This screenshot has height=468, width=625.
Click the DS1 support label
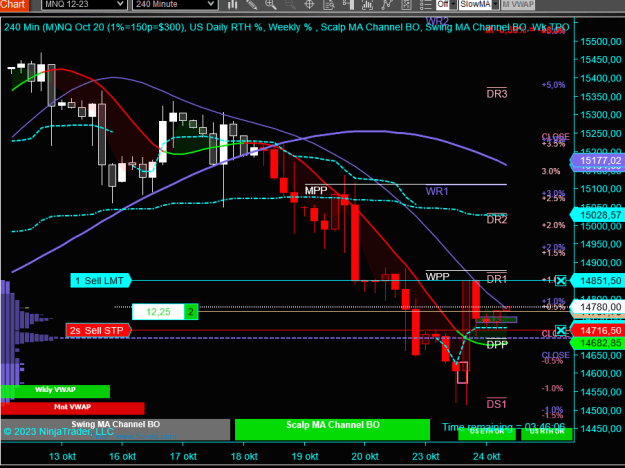(497, 404)
